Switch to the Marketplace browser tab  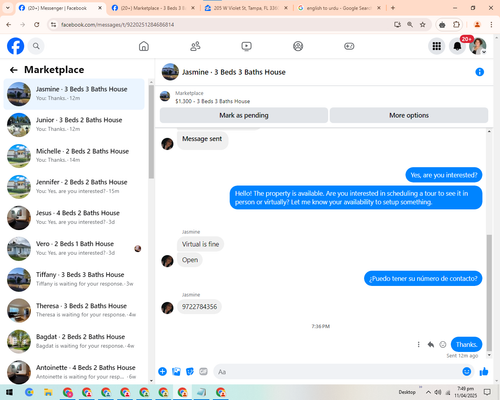(153, 8)
